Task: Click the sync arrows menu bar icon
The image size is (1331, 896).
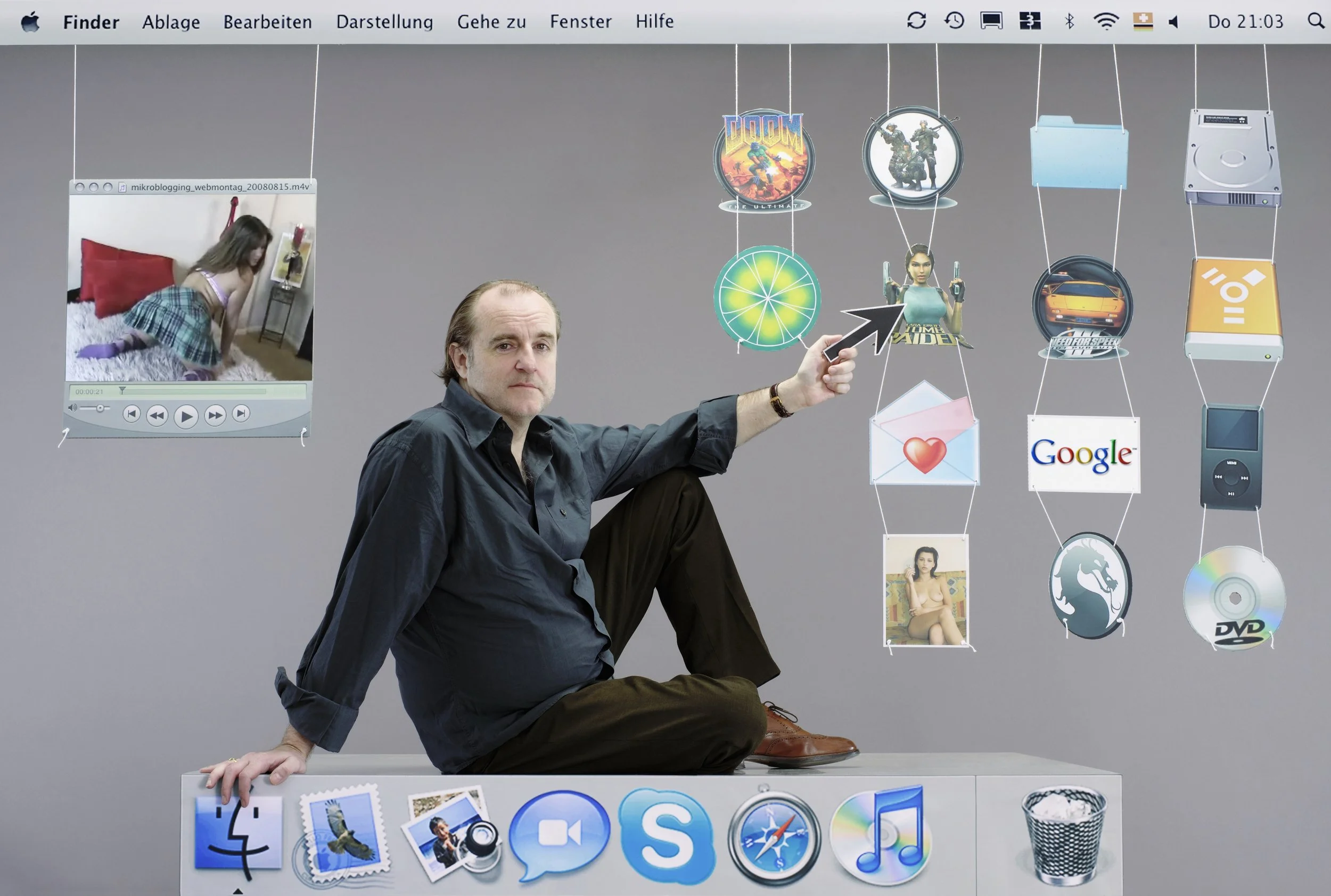Action: (x=916, y=21)
